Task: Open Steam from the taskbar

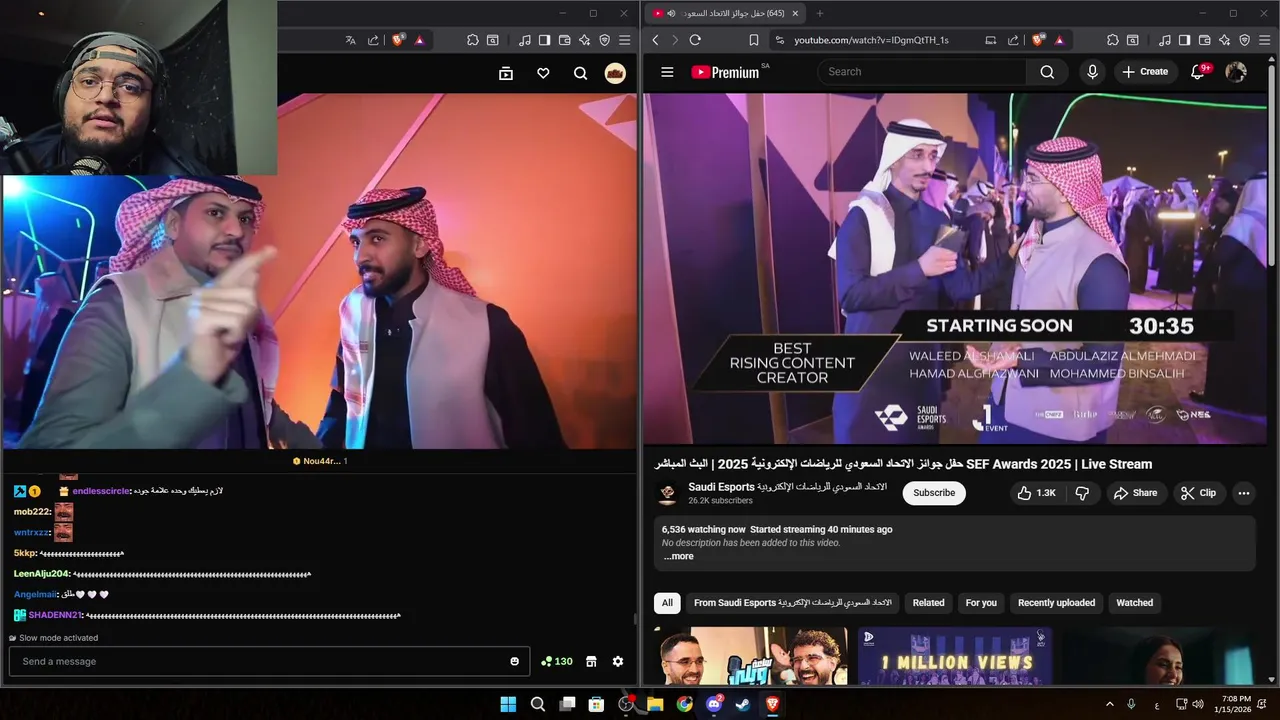Action: [743, 704]
